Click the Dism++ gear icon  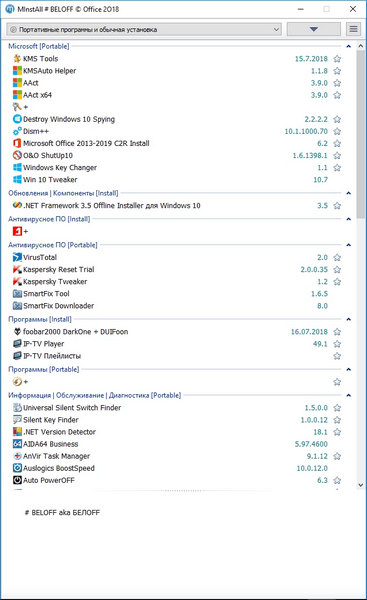tap(17, 131)
